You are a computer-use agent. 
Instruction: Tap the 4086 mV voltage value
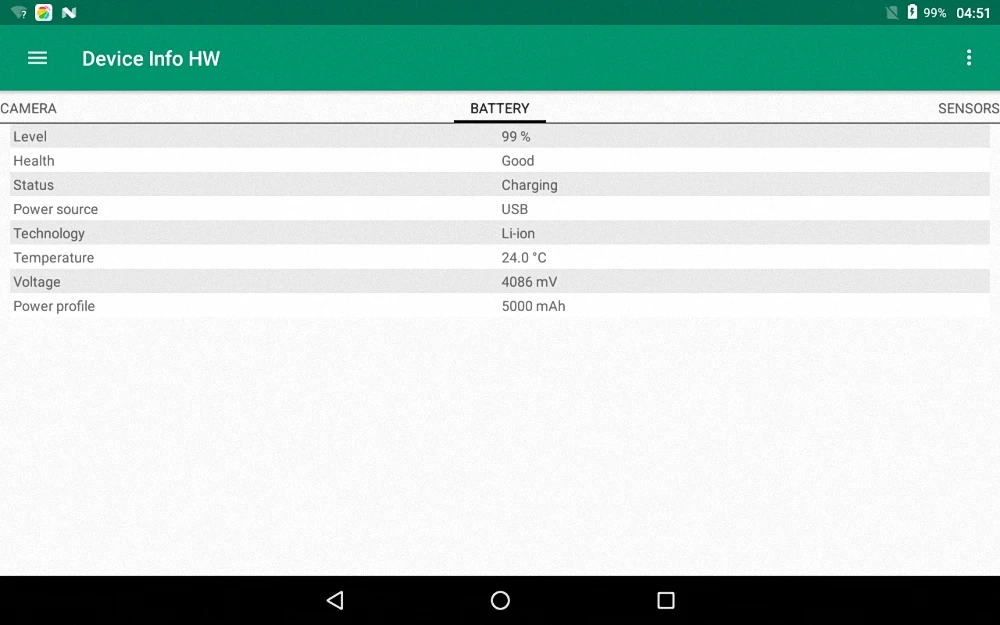[529, 282]
